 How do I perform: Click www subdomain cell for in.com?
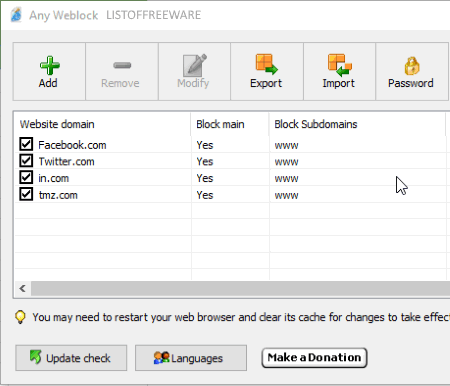click(x=286, y=179)
